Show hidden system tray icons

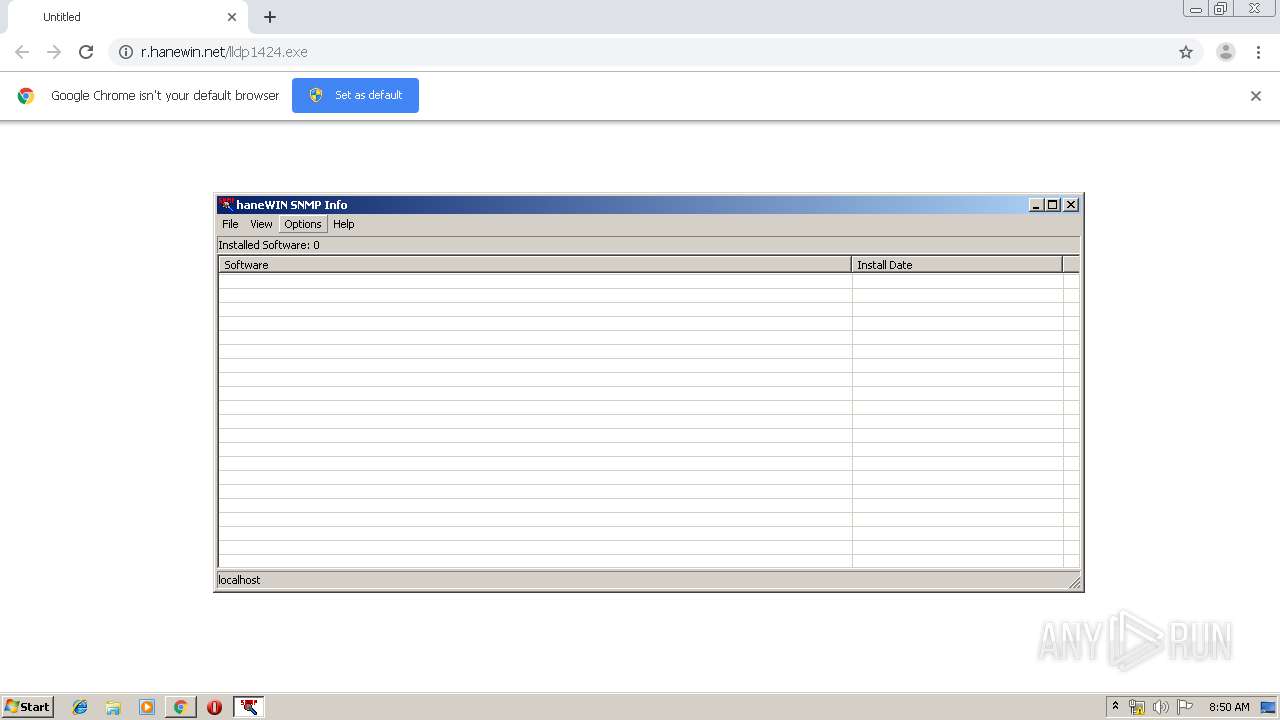point(1116,707)
